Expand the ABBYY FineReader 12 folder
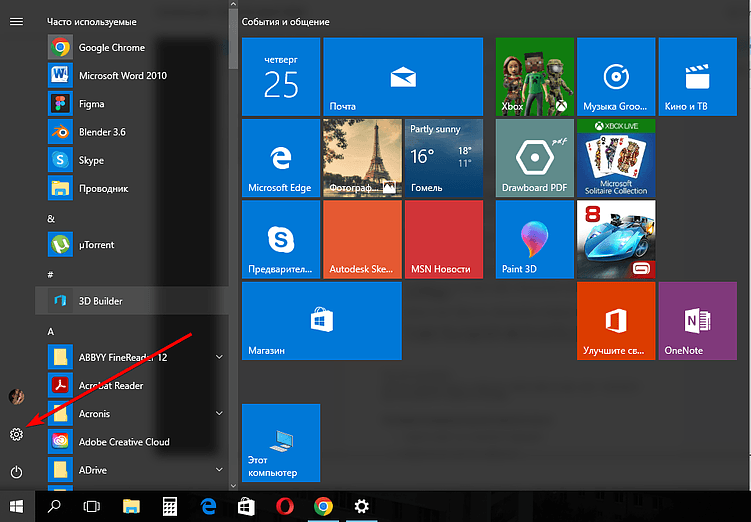 (219, 357)
